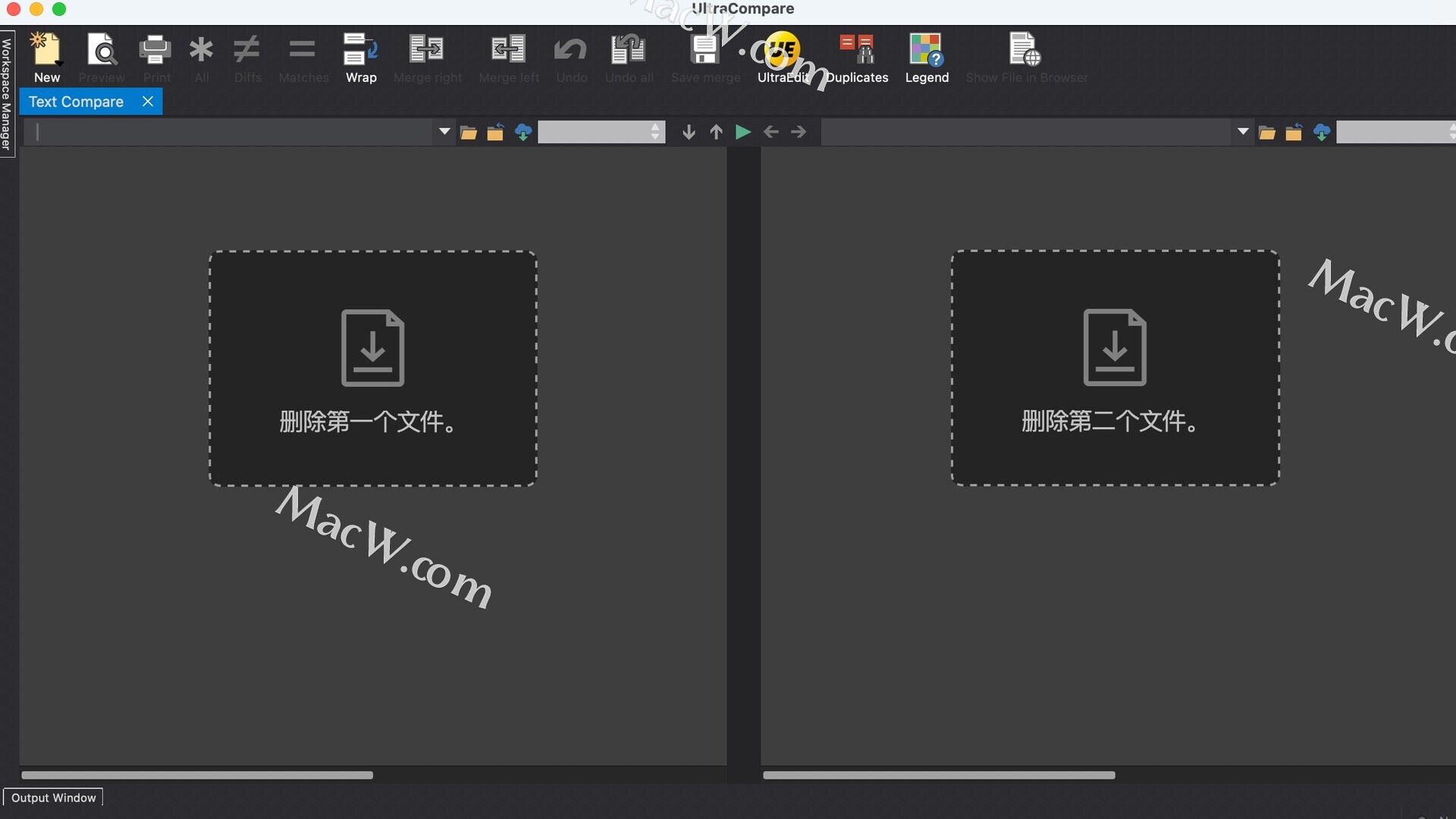The image size is (1456, 819).
Task: Reload right pane file folder icon
Action: (x=1294, y=133)
